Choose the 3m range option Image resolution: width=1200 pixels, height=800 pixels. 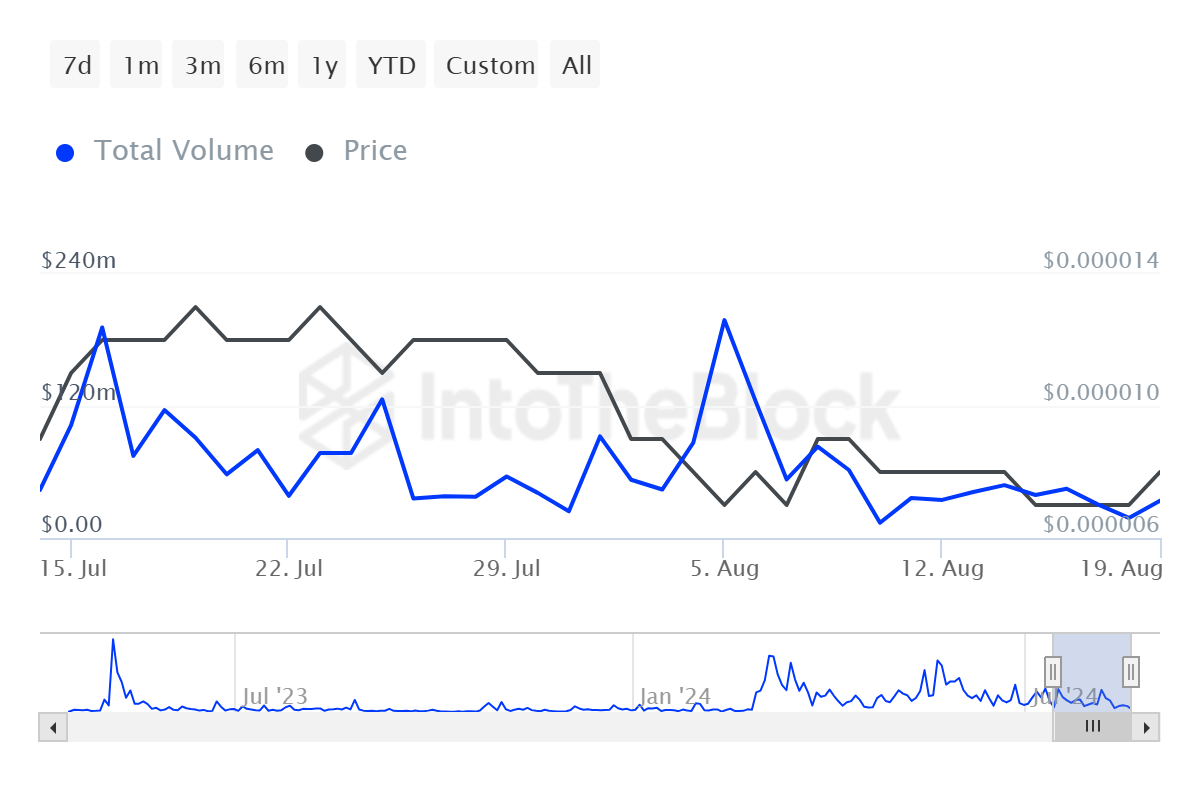tap(203, 65)
